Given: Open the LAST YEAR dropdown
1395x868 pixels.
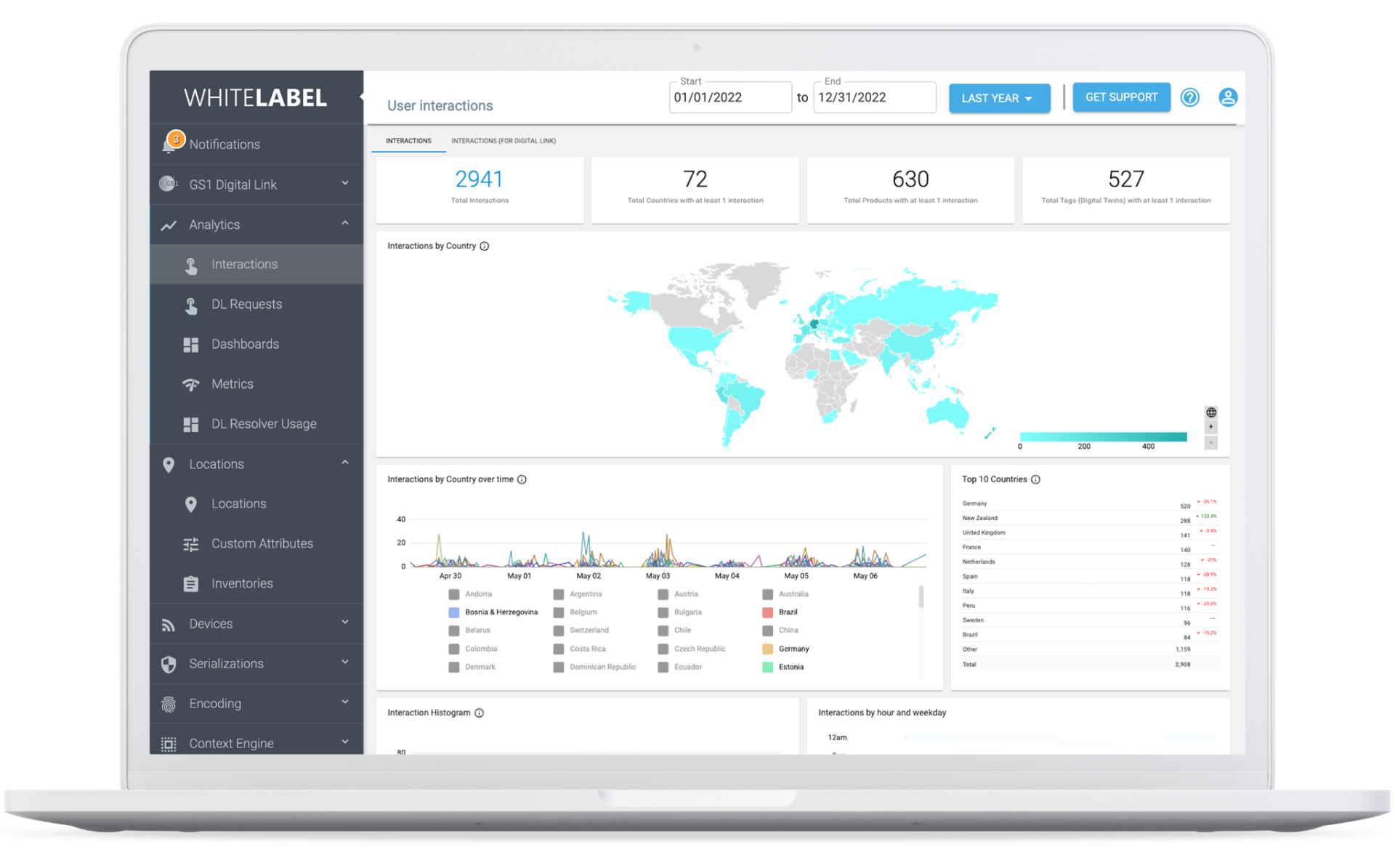Looking at the screenshot, I should [x=999, y=97].
